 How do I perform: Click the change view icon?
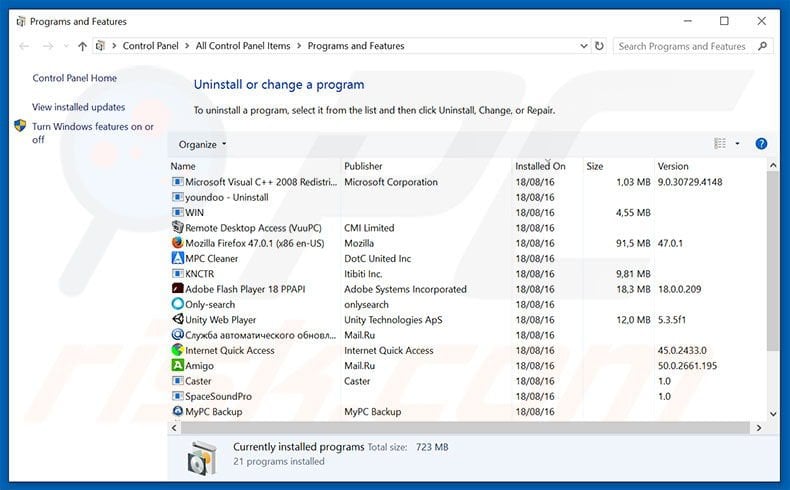coord(720,144)
